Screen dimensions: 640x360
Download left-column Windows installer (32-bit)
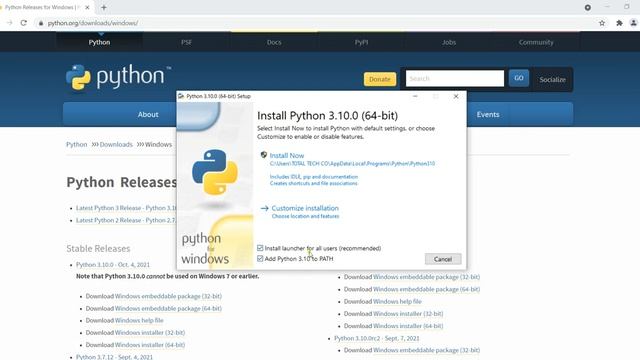150,333
